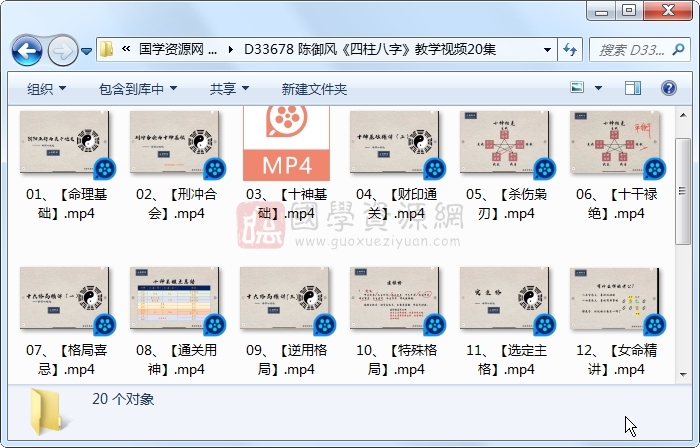Close the Explorer window
Screen dimensions: 700x448
point(668,11)
